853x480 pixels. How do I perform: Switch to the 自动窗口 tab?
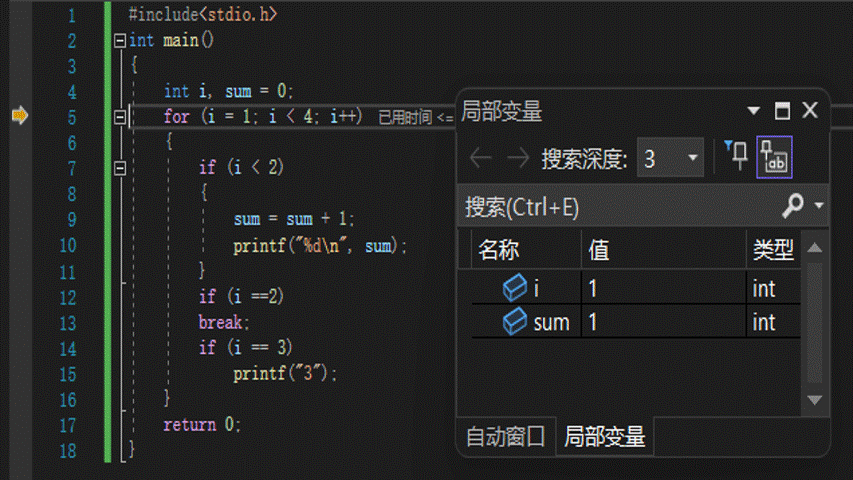(505, 436)
